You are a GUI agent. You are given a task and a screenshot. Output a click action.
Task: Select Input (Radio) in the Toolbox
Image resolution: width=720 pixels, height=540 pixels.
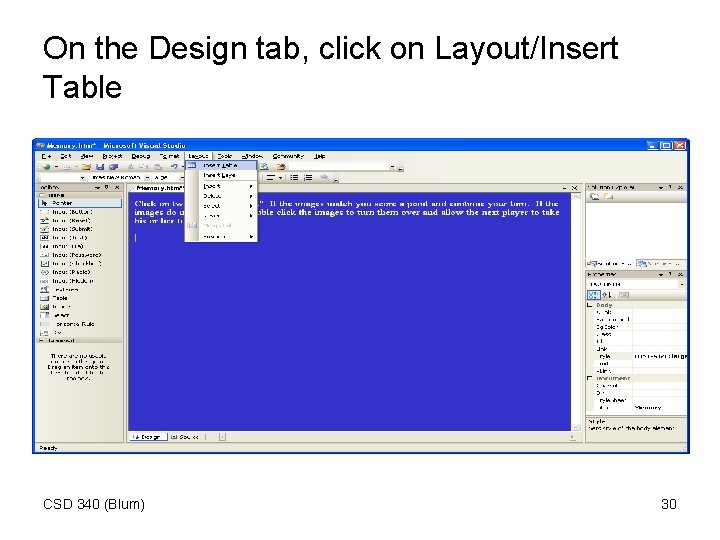(x=80, y=272)
